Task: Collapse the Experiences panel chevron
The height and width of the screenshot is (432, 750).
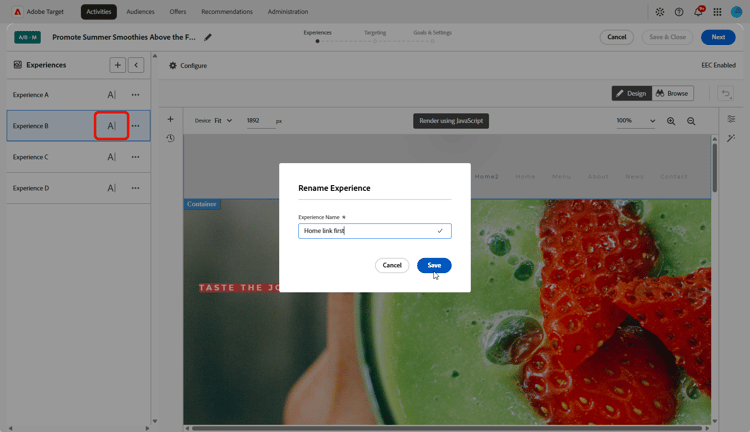Action: pos(136,65)
